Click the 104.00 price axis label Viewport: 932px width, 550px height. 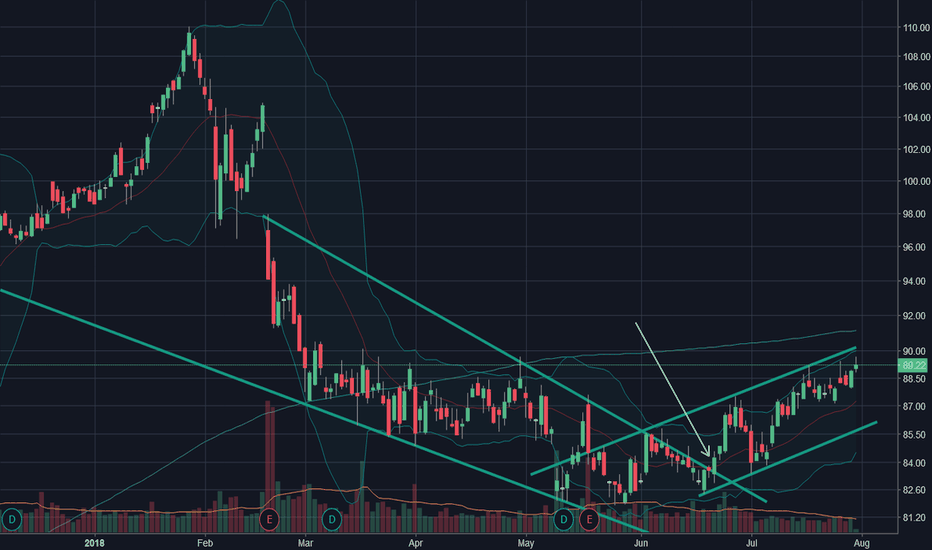(916, 118)
